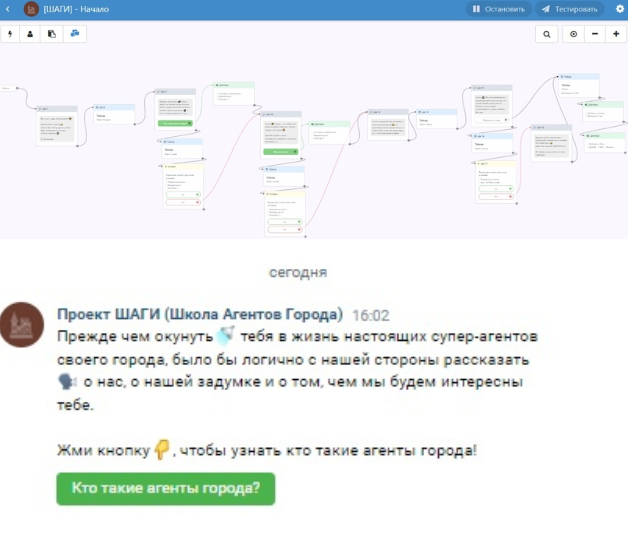Click the Тестировать button
This screenshot has height=537, width=641.
coord(570,9)
